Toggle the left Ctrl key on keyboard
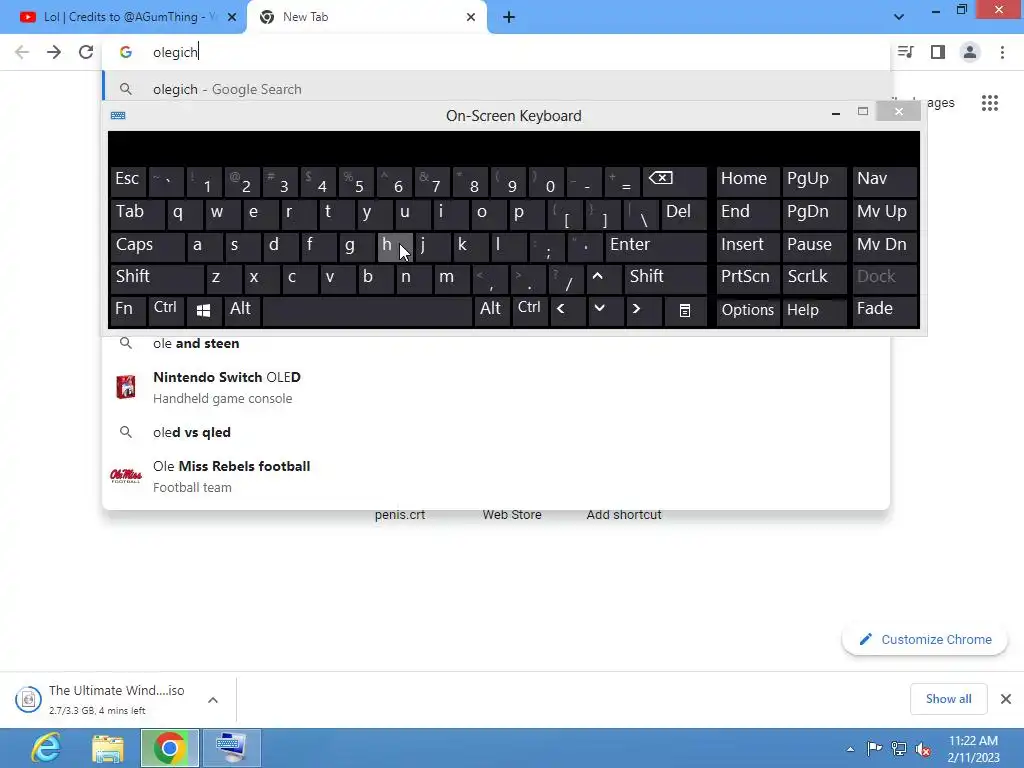 (x=166, y=310)
